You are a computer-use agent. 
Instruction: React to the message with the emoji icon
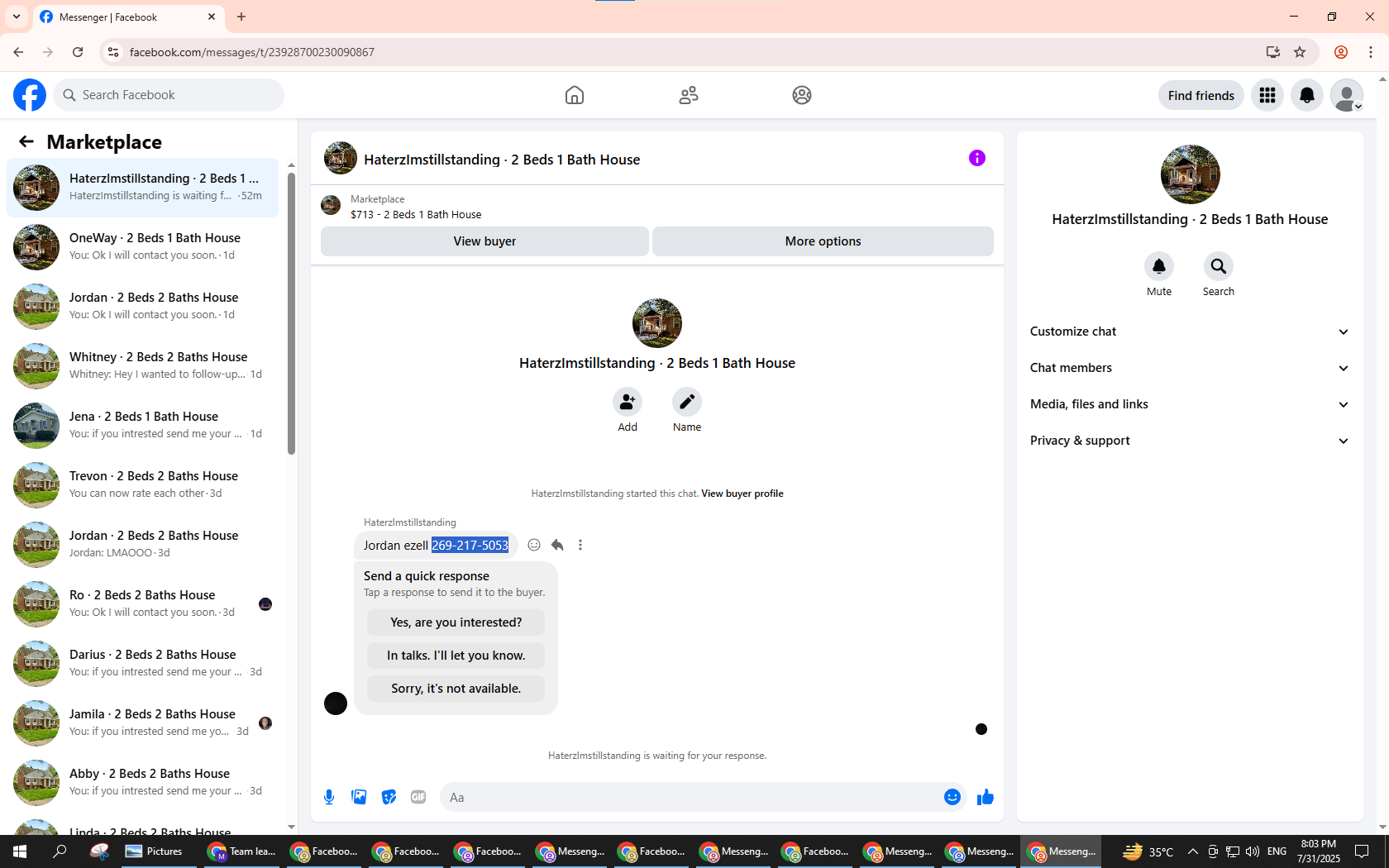click(x=534, y=545)
